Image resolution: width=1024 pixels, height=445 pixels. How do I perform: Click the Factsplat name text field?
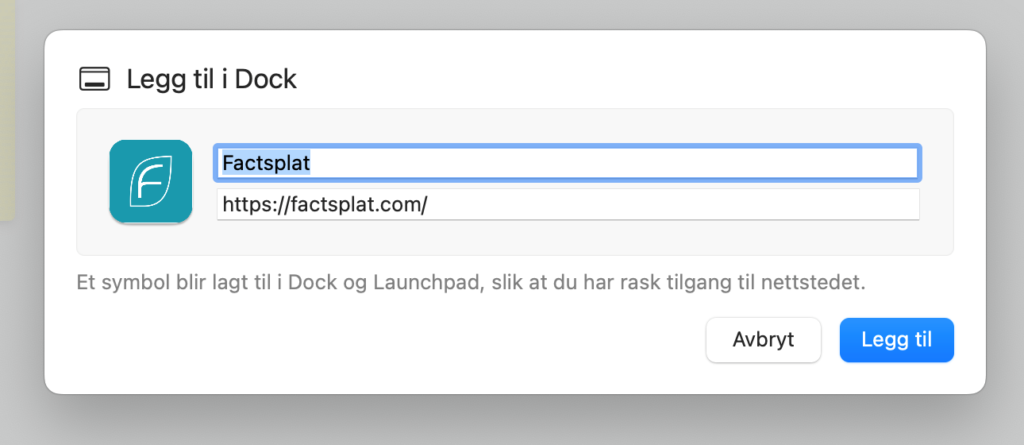567,163
